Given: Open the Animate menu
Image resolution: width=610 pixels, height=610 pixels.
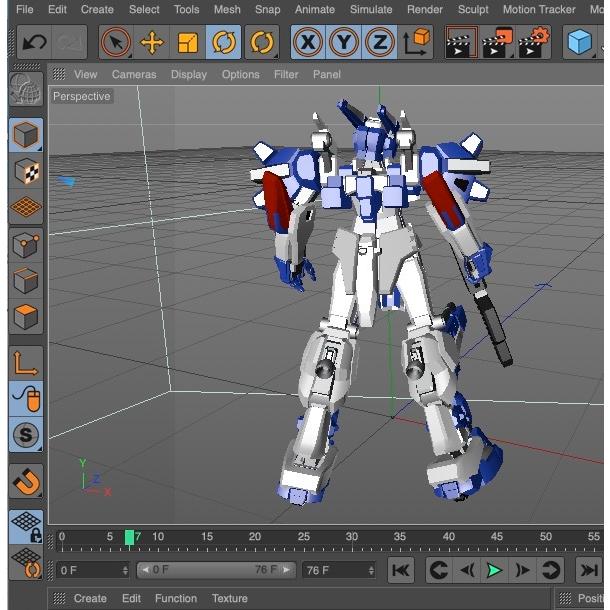Looking at the screenshot, I should pos(314,9).
